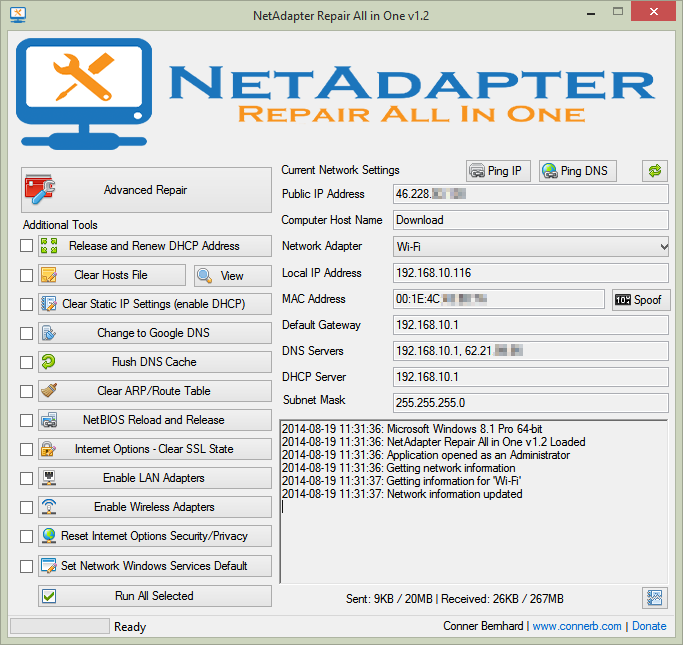Click the Local IP Address field
683x645 pixels.
(531, 273)
